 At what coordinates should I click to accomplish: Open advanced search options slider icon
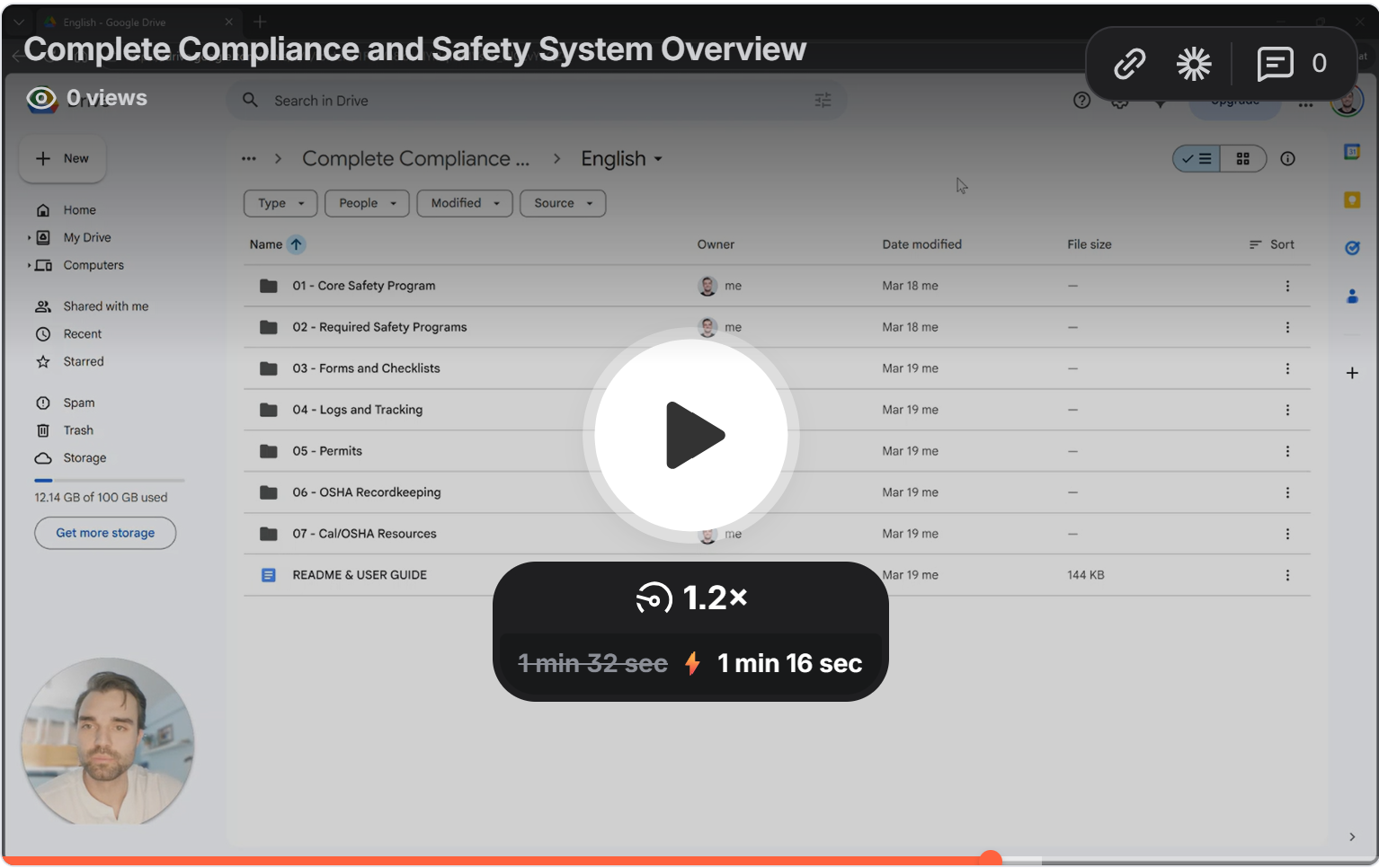(x=823, y=101)
